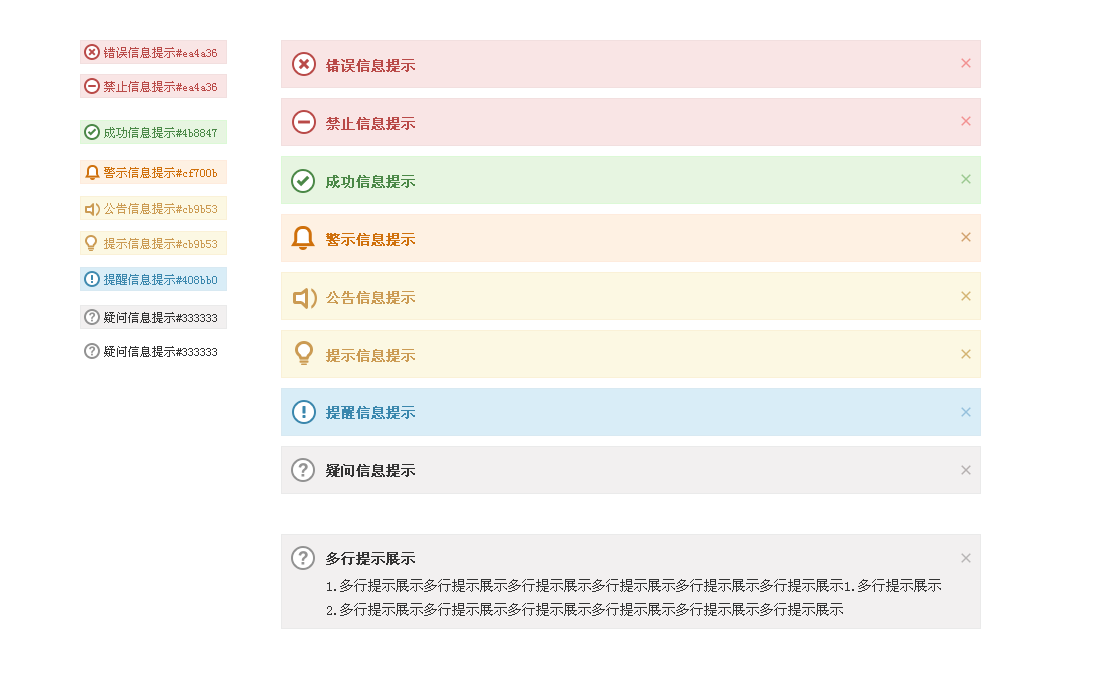Screen dimensions: 1100x683
Task: Click the borderless 疑问信息提示#333333 label
Action: coord(152,351)
